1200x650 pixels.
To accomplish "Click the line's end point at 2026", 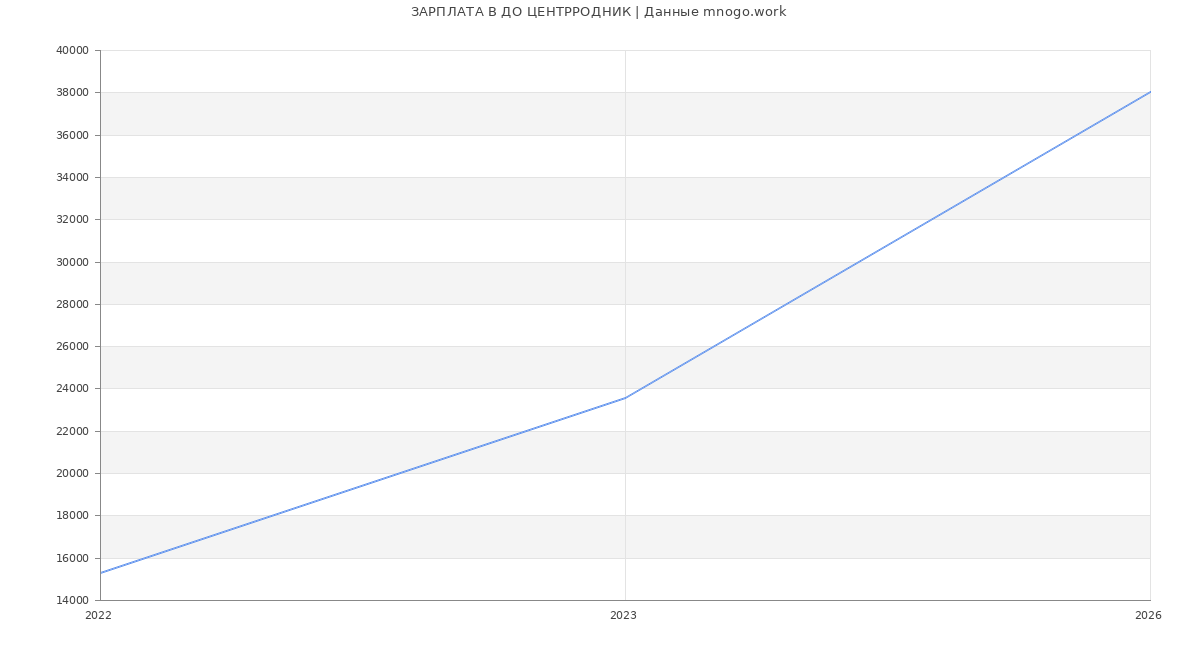I will click(x=1150, y=92).
